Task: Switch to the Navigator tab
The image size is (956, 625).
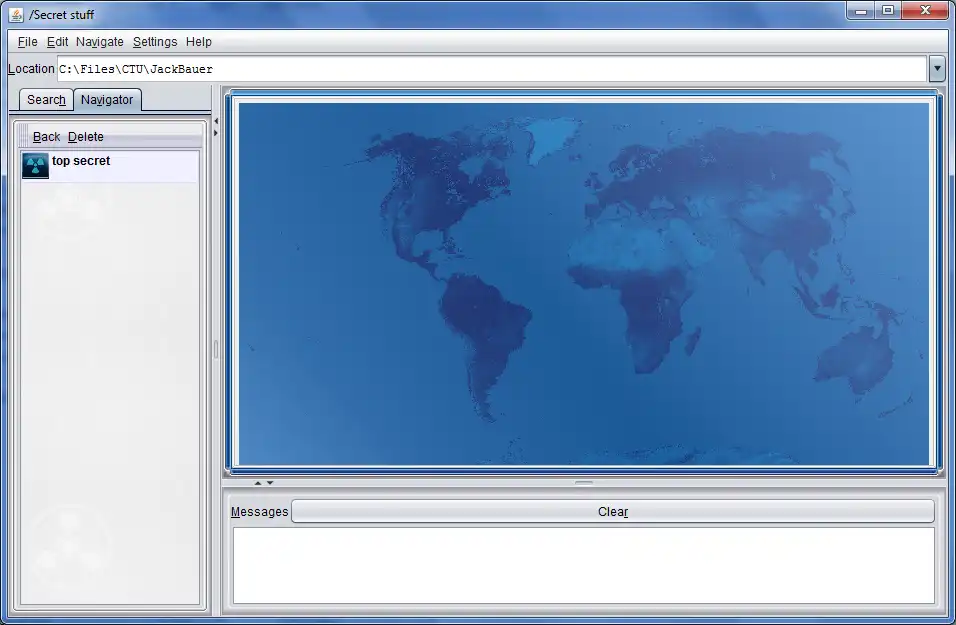Action: pos(107,100)
